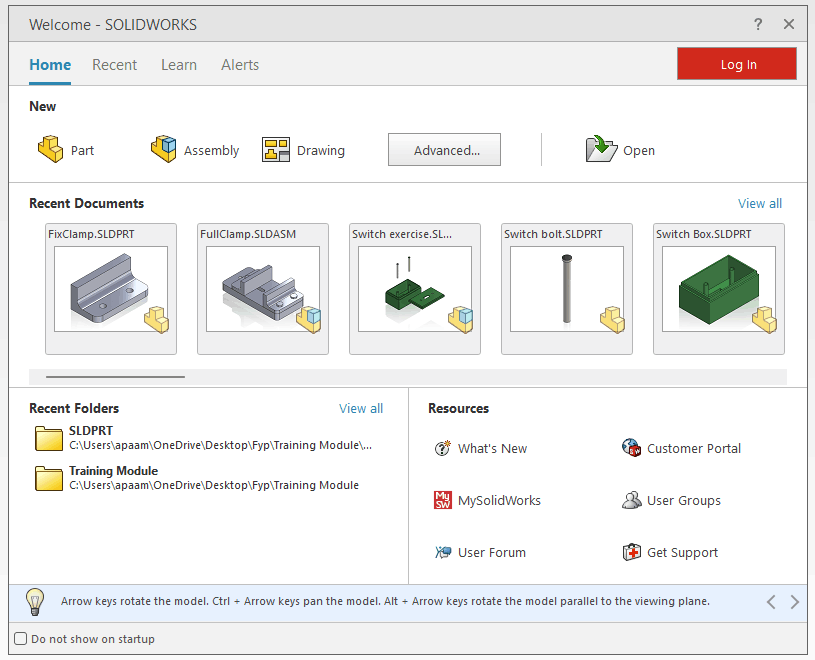Click the Open label text
The image size is (815, 660).
point(639,151)
